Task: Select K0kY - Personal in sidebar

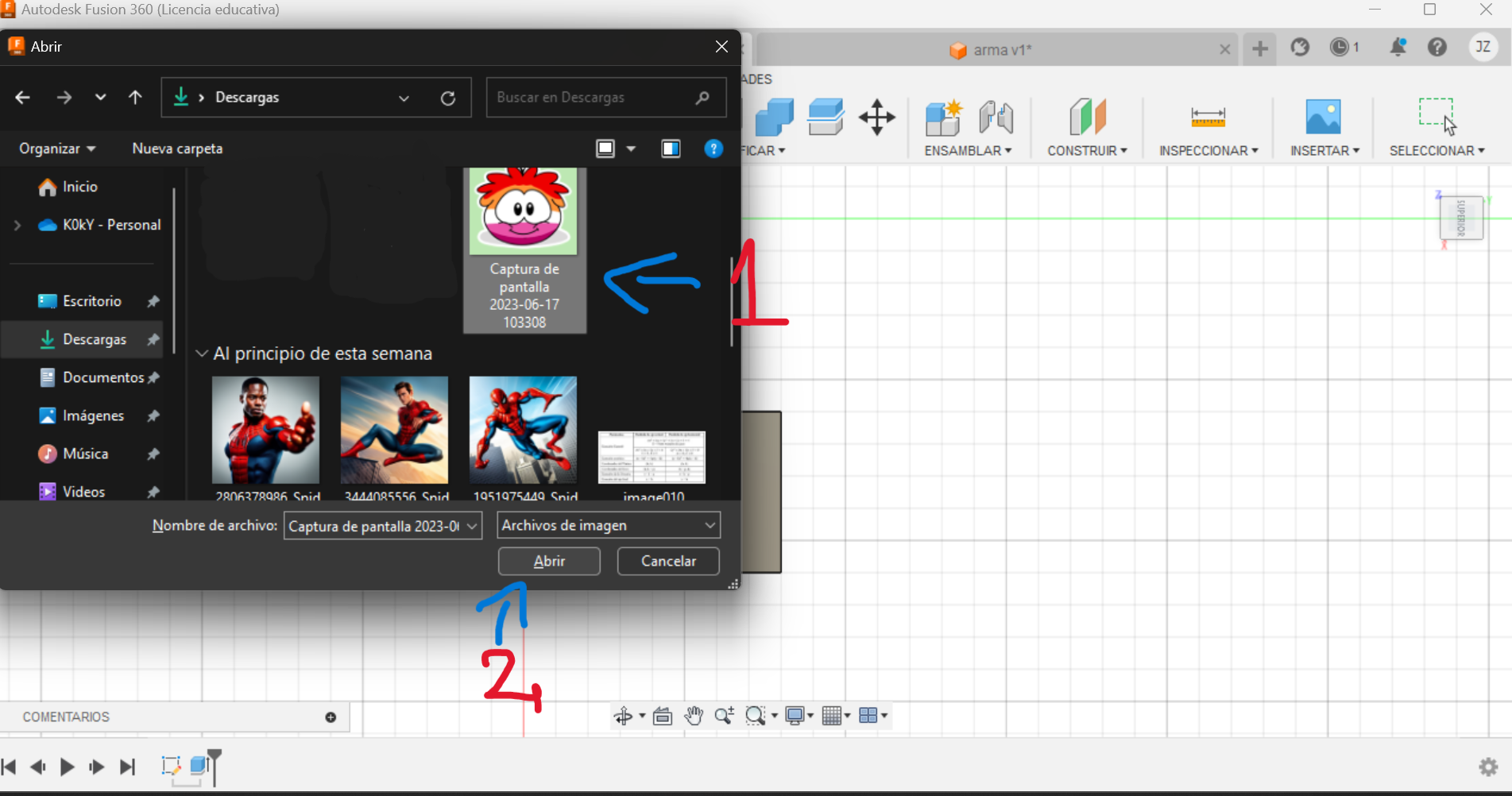Action: tap(99, 225)
